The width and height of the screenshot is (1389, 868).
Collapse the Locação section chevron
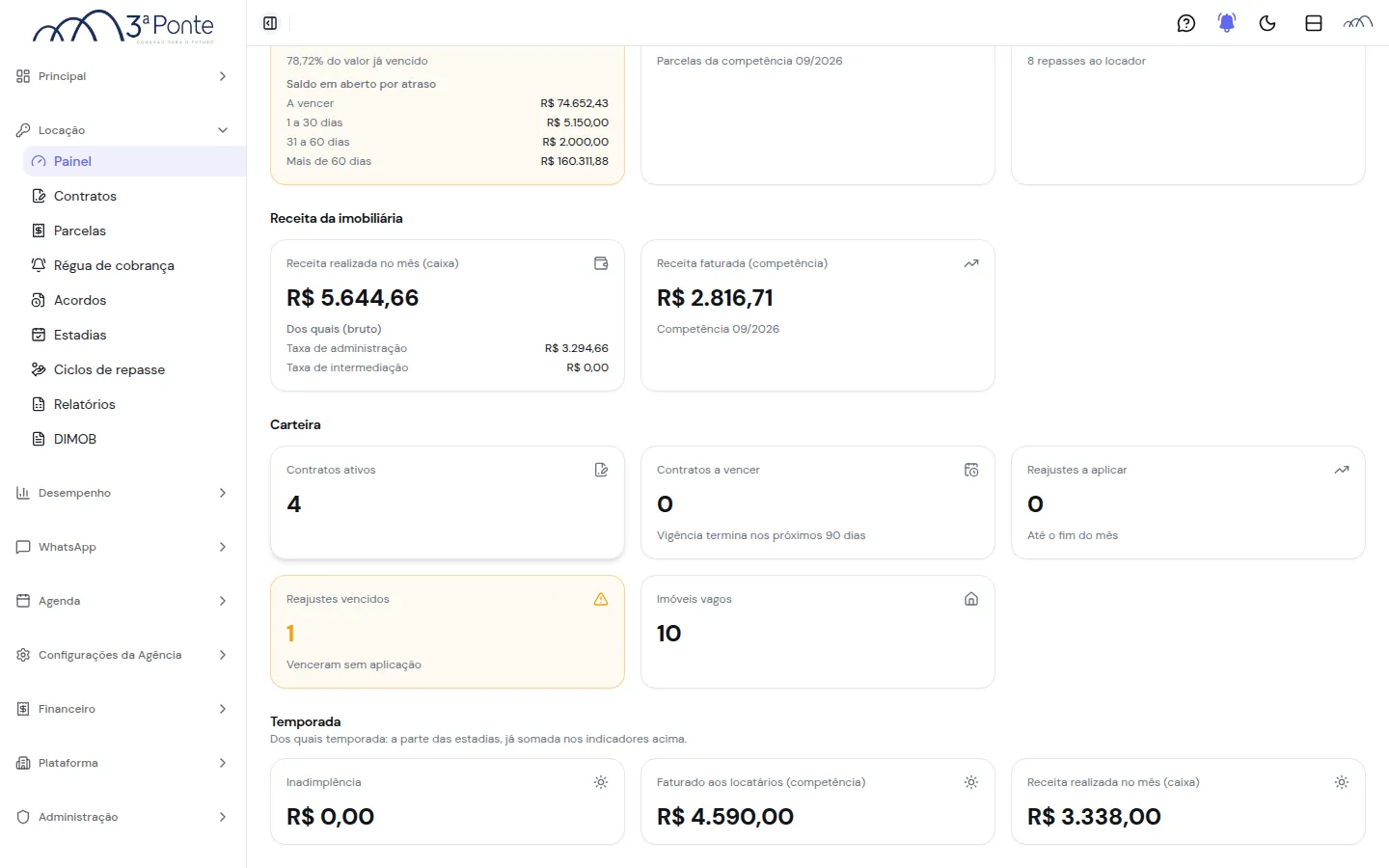223,130
